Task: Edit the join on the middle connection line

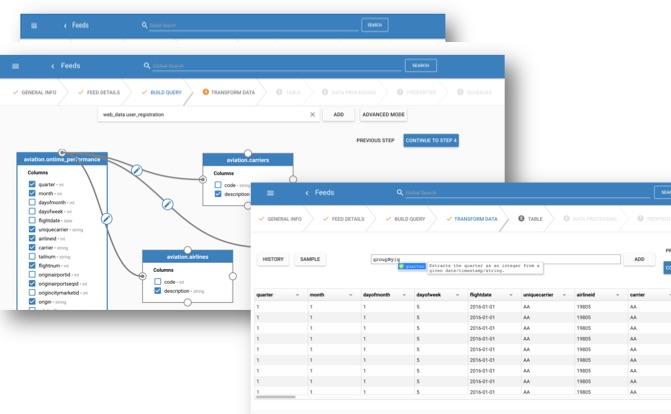Action: (x=168, y=204)
